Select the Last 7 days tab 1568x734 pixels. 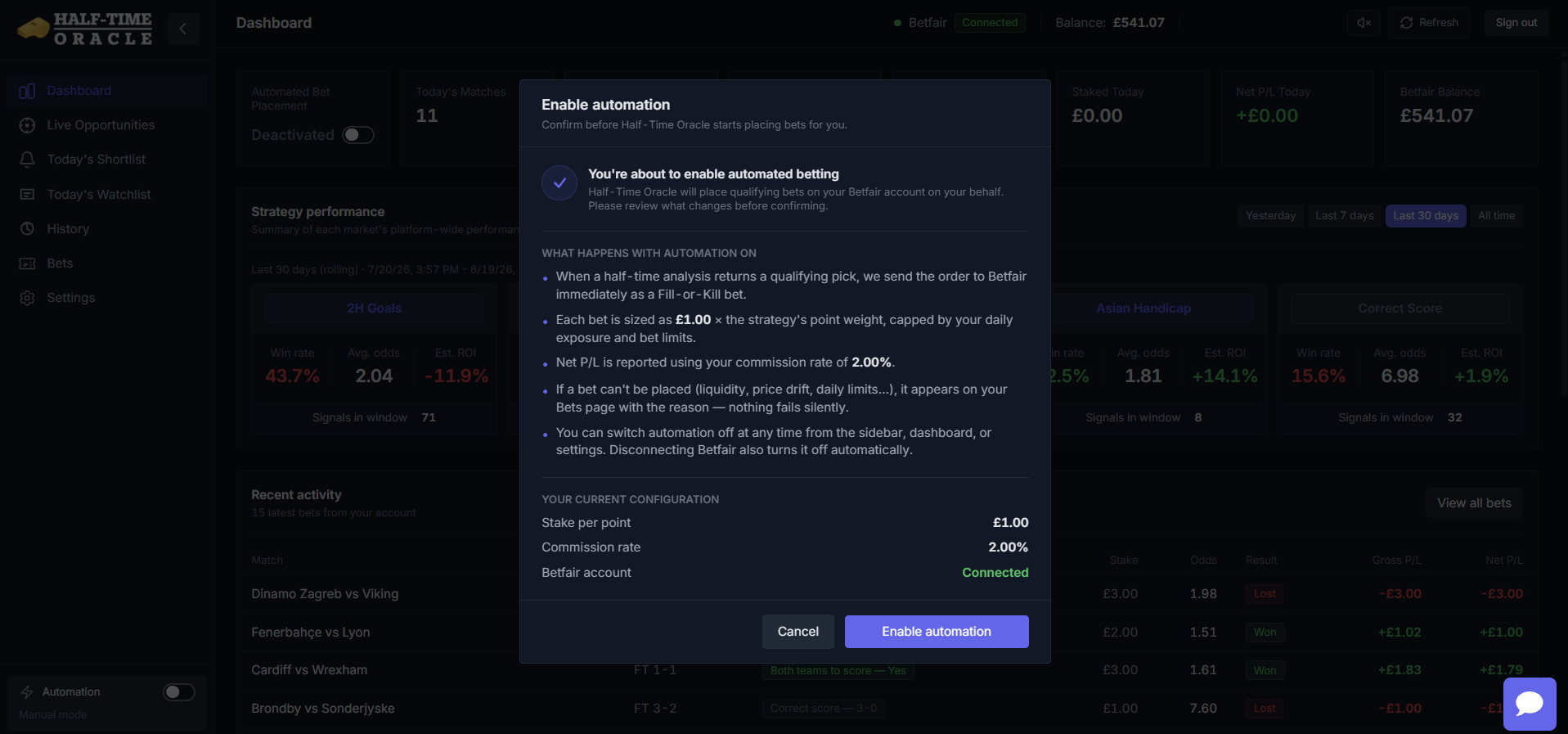pyautogui.click(x=1344, y=216)
